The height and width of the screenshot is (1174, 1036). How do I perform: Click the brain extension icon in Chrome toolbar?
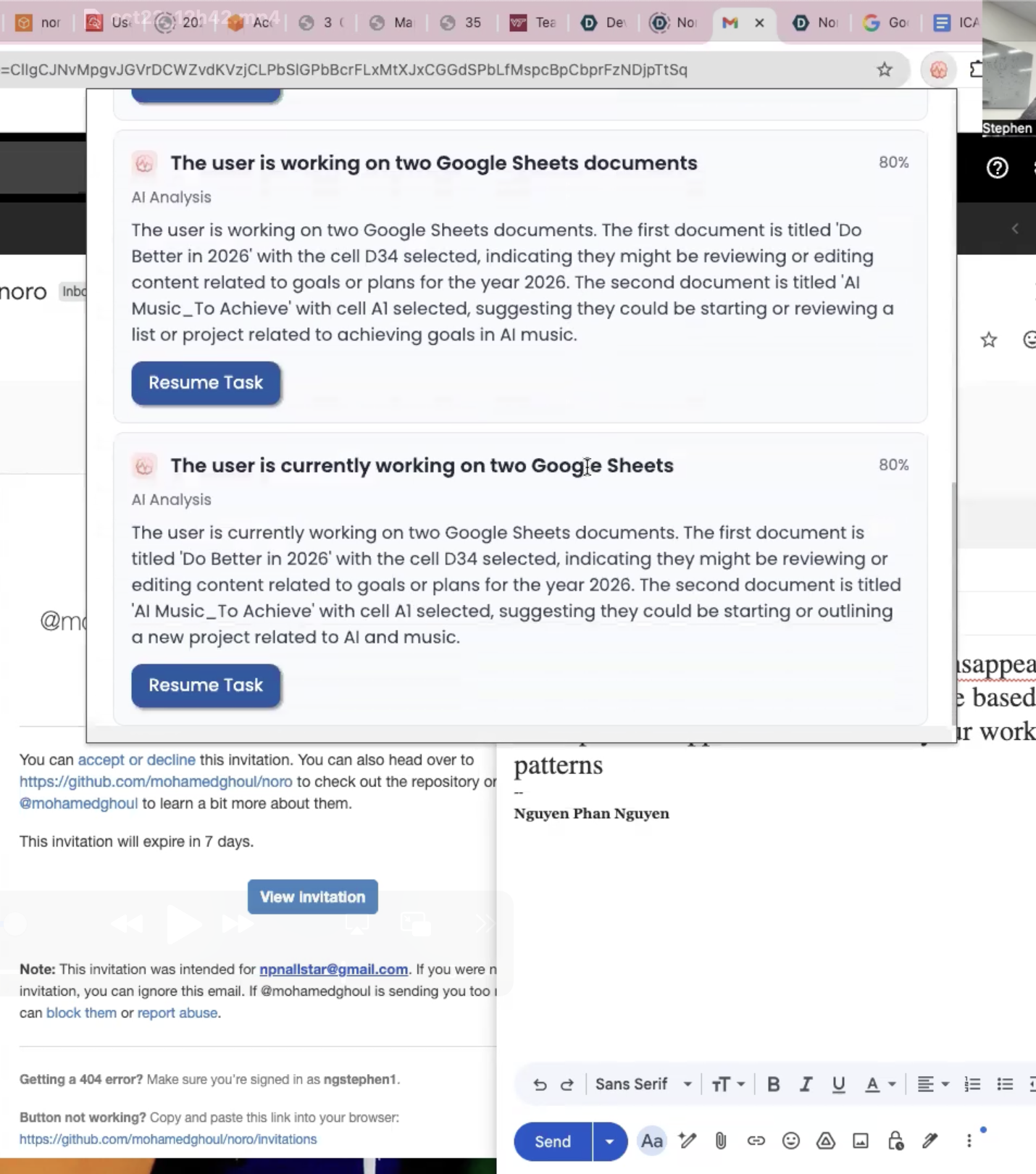939,70
